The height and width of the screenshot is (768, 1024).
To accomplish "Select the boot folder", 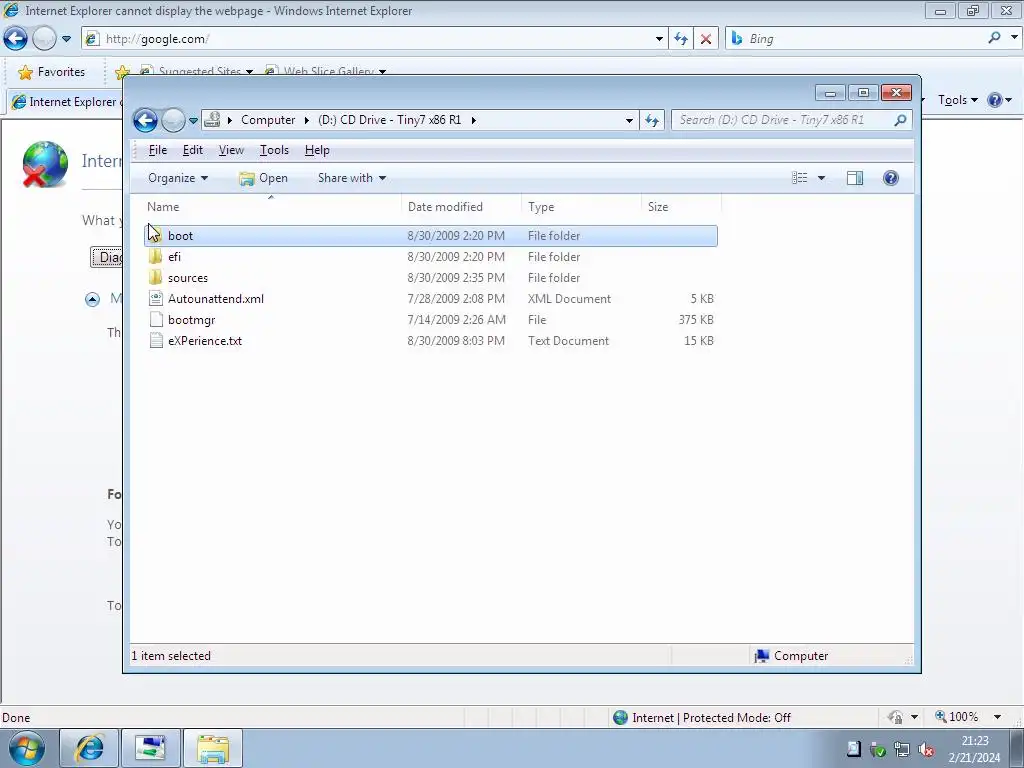I will click(430, 236).
